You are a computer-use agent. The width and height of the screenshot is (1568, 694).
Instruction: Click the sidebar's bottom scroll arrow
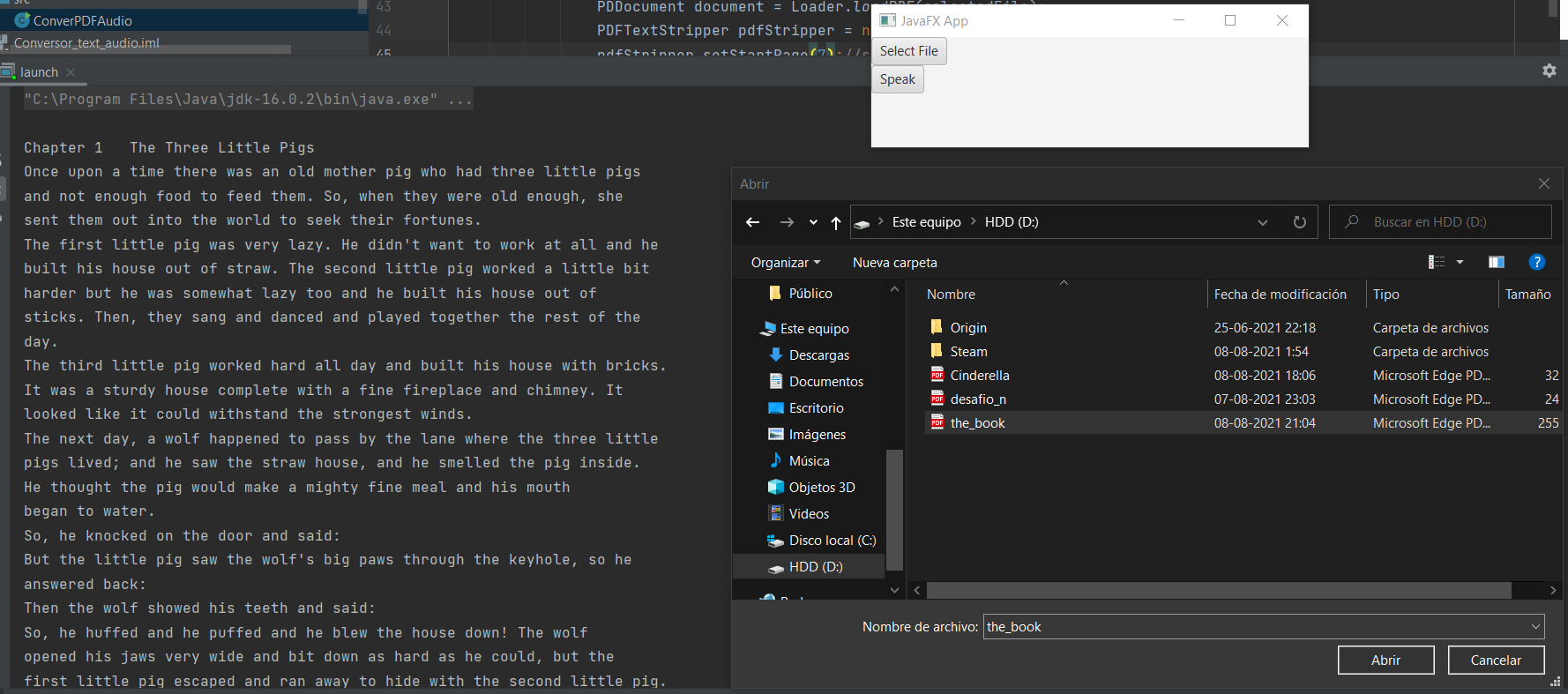point(894,590)
